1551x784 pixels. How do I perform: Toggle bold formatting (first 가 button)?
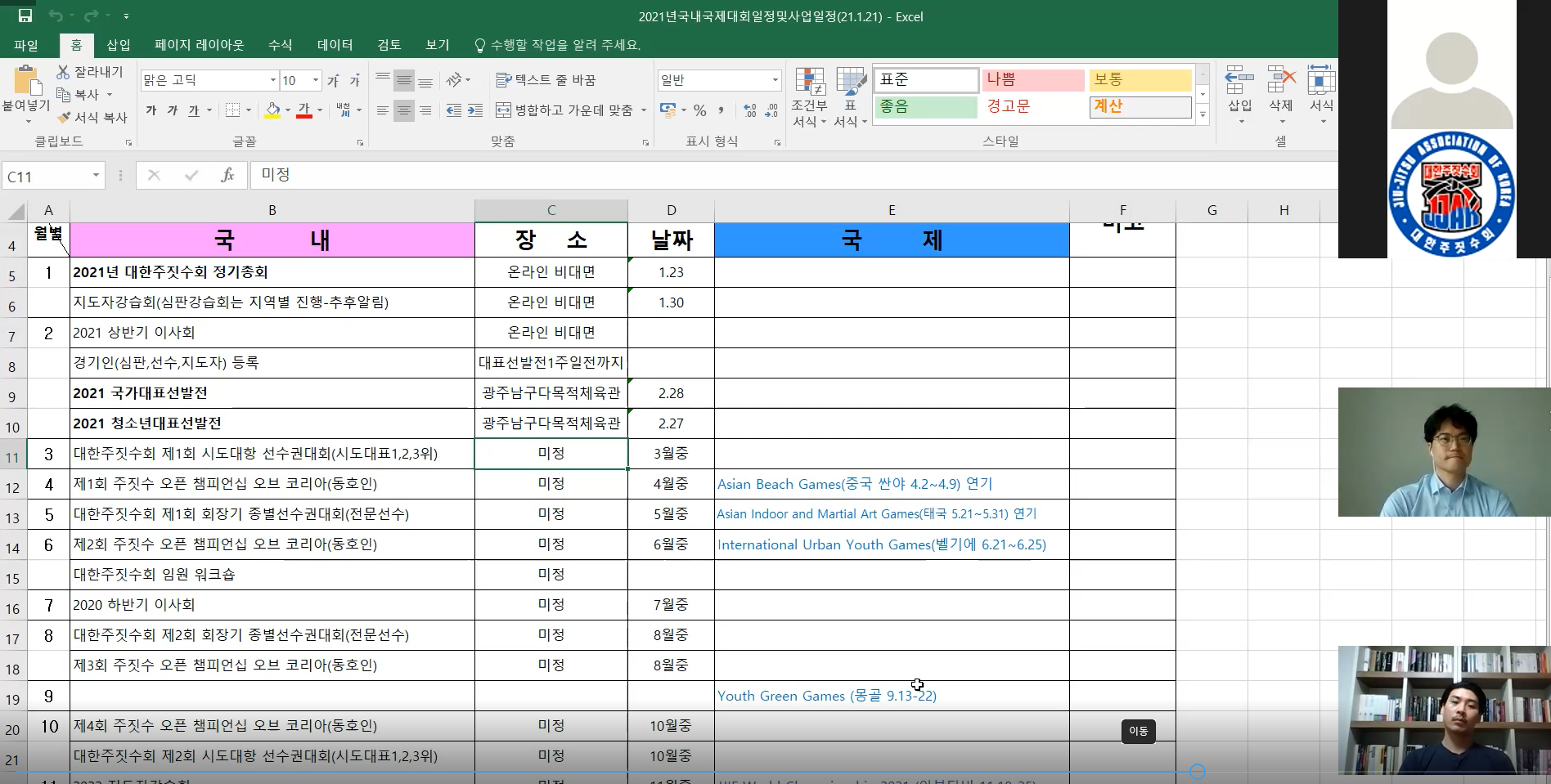[151, 110]
